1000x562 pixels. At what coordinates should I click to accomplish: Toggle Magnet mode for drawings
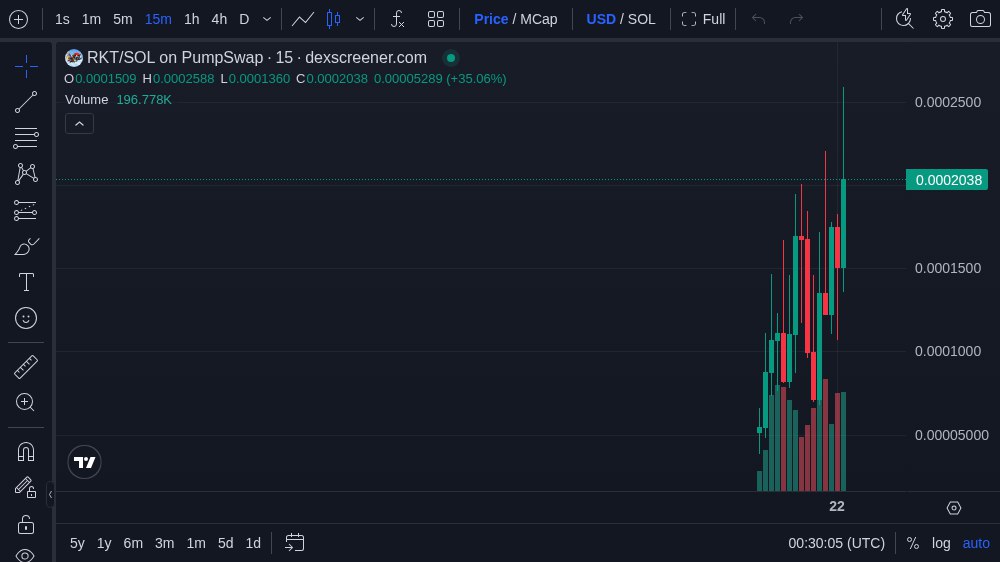point(26,451)
